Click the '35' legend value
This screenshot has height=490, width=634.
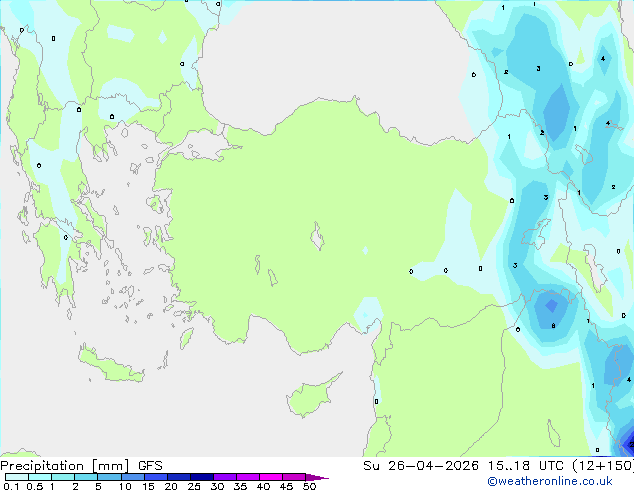(240, 486)
